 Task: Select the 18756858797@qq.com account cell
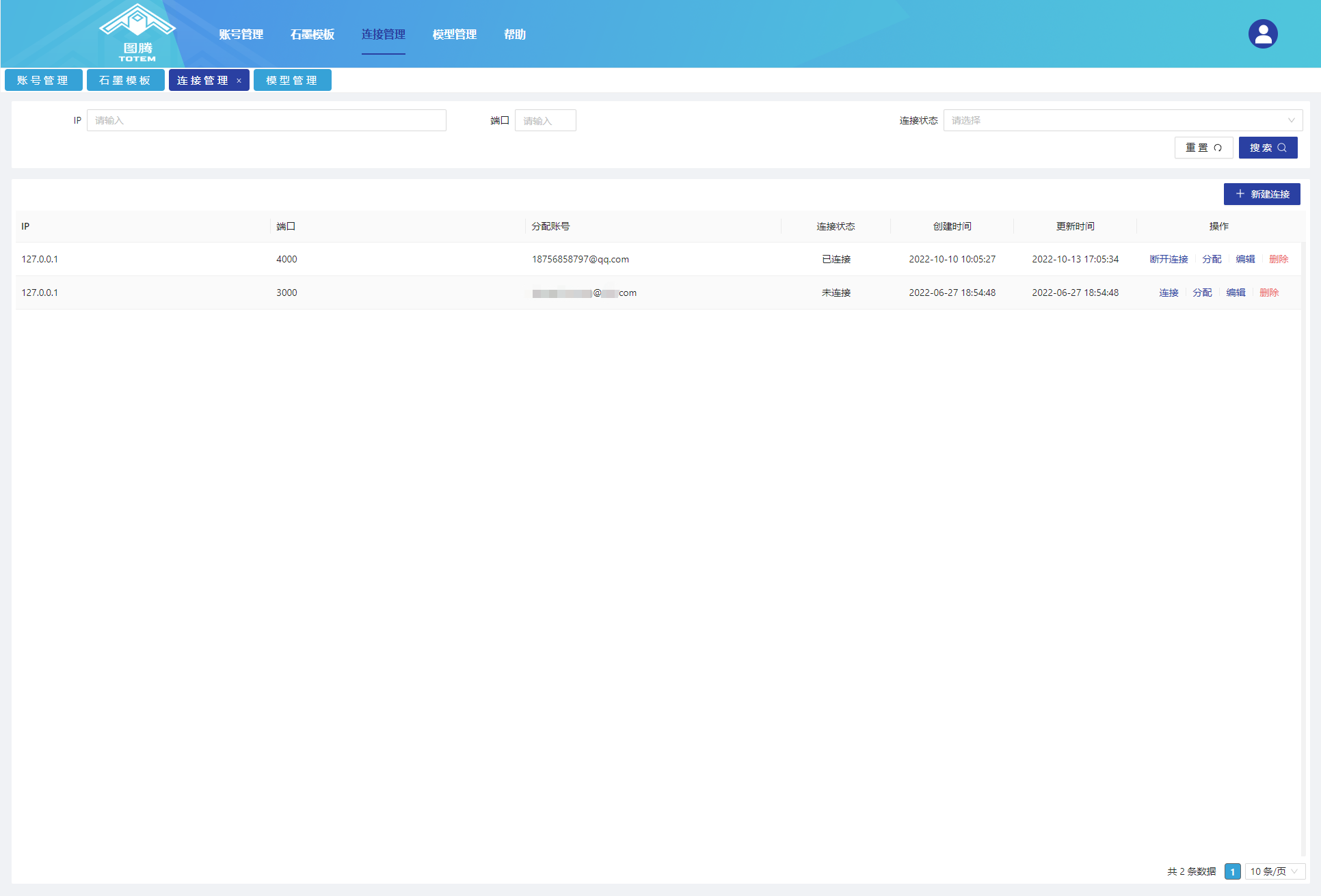coord(581,259)
